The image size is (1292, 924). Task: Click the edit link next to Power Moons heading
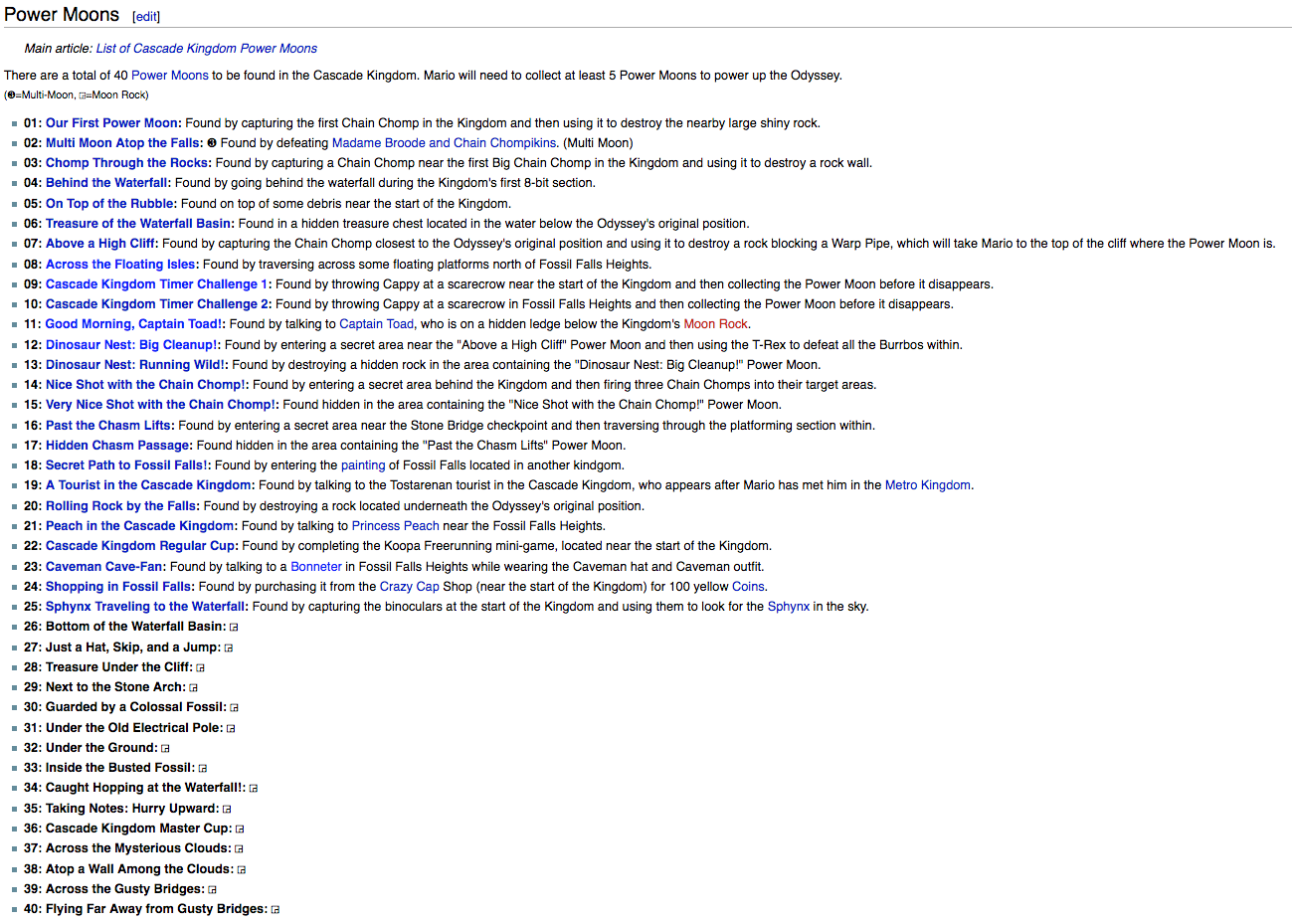pos(146,17)
